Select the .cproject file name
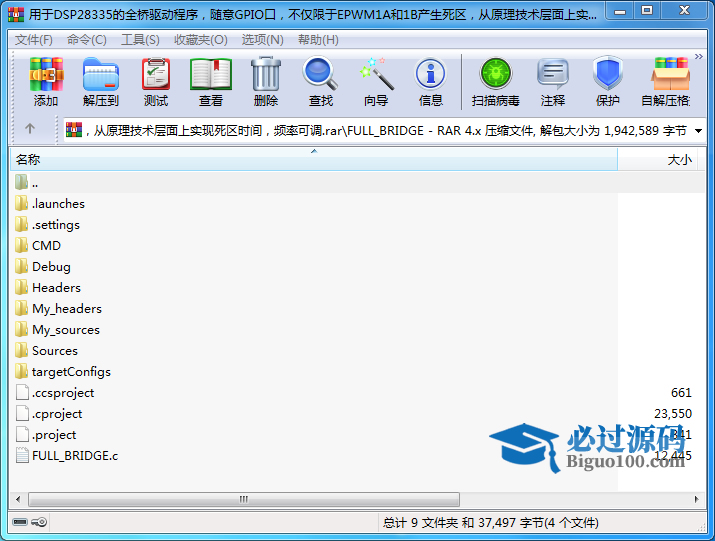Viewport: 715px width, 541px height. click(x=57, y=414)
